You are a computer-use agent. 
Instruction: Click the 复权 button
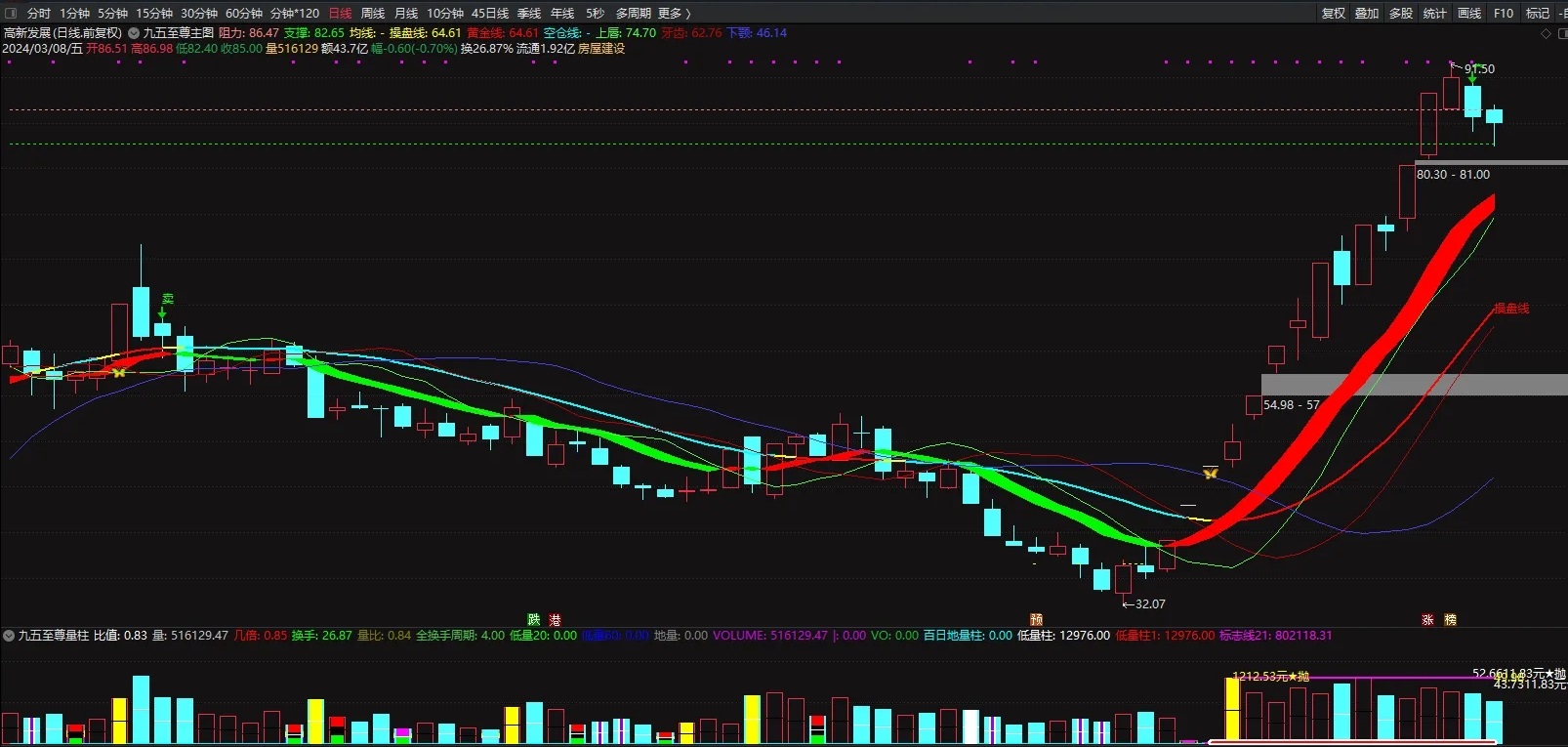click(x=1334, y=13)
